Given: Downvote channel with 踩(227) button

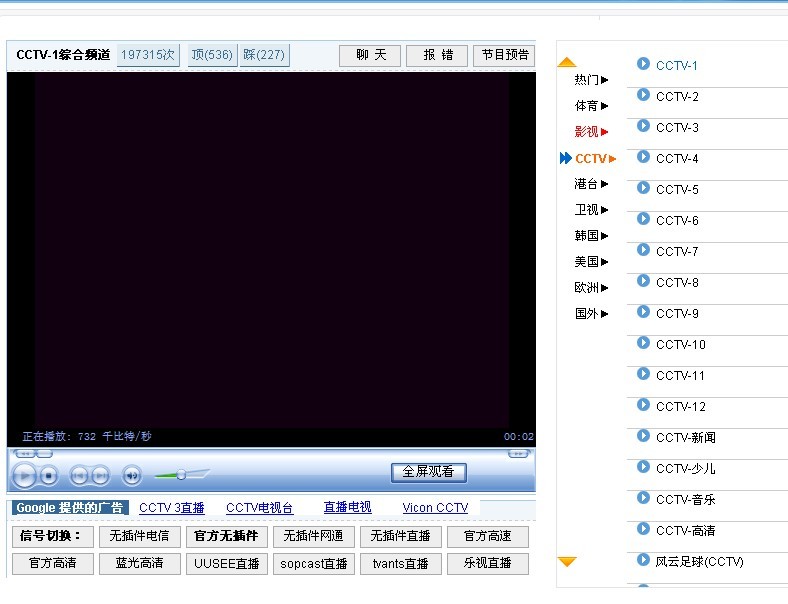Looking at the screenshot, I should (264, 55).
